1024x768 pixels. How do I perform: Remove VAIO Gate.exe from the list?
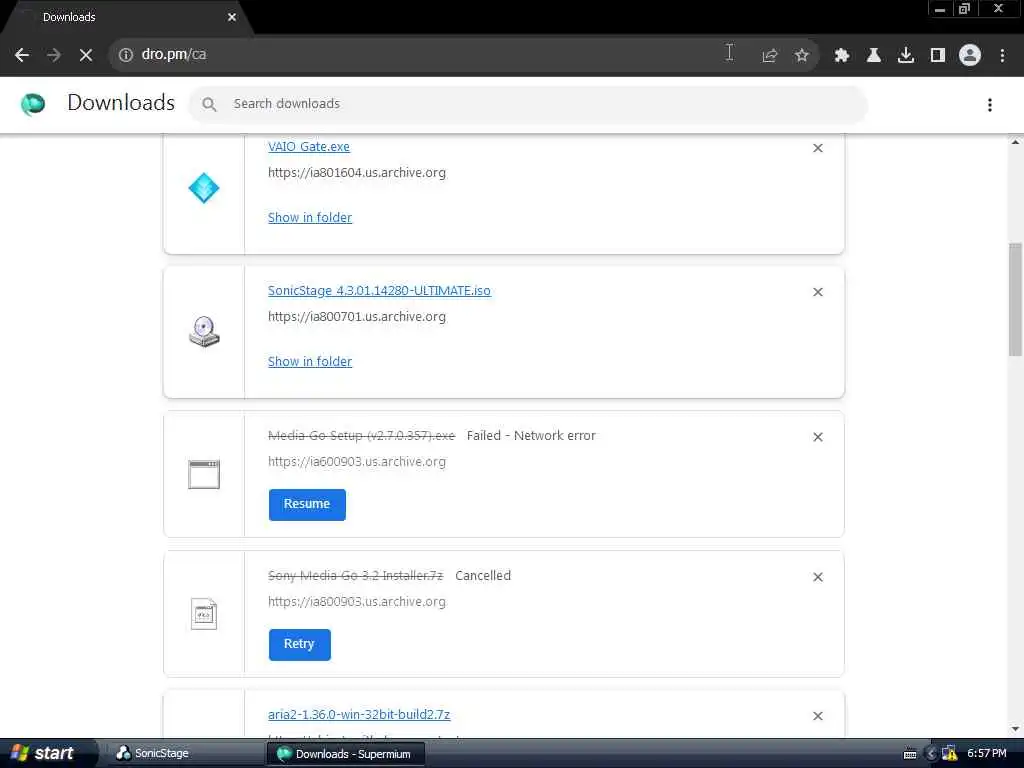tap(818, 148)
